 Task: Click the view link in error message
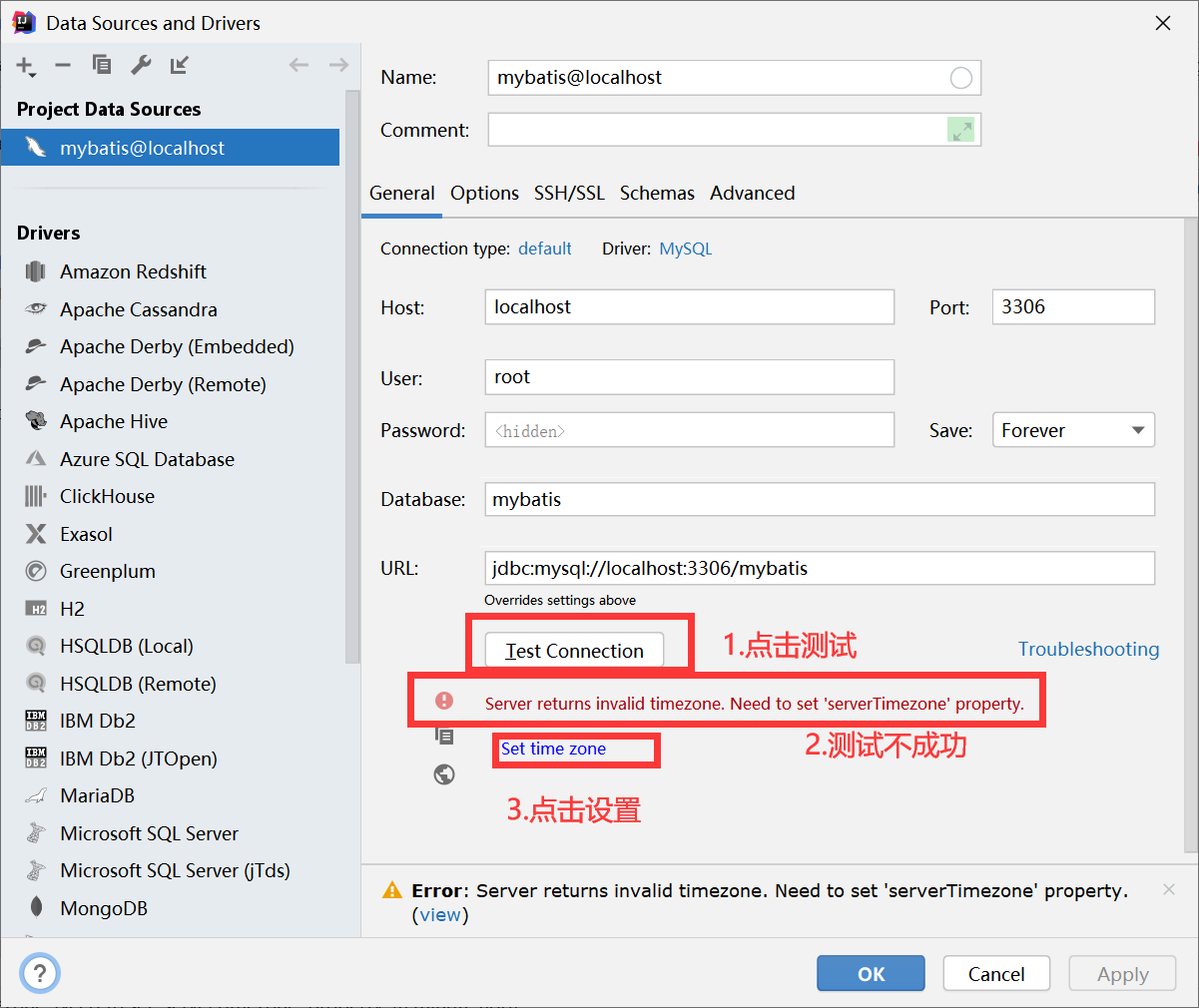click(x=440, y=915)
